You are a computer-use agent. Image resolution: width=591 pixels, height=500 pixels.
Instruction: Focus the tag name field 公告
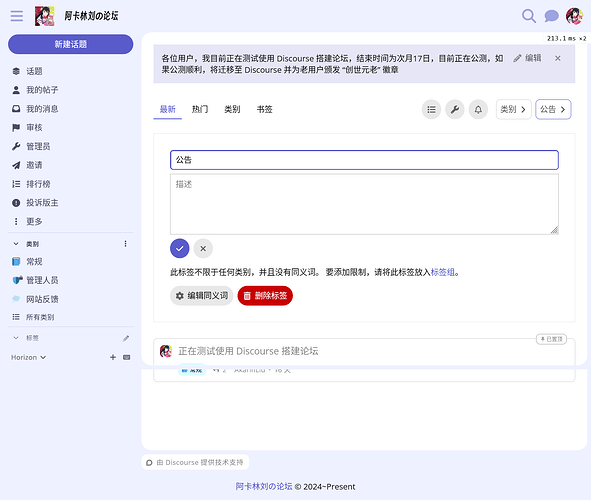(364, 160)
